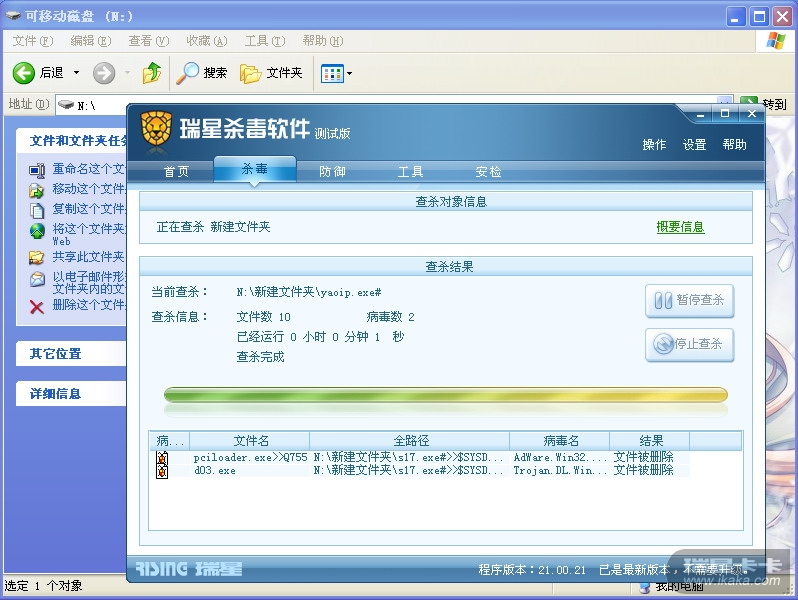Open the 操作 menu in Rising
798x600 pixels.
654,145
